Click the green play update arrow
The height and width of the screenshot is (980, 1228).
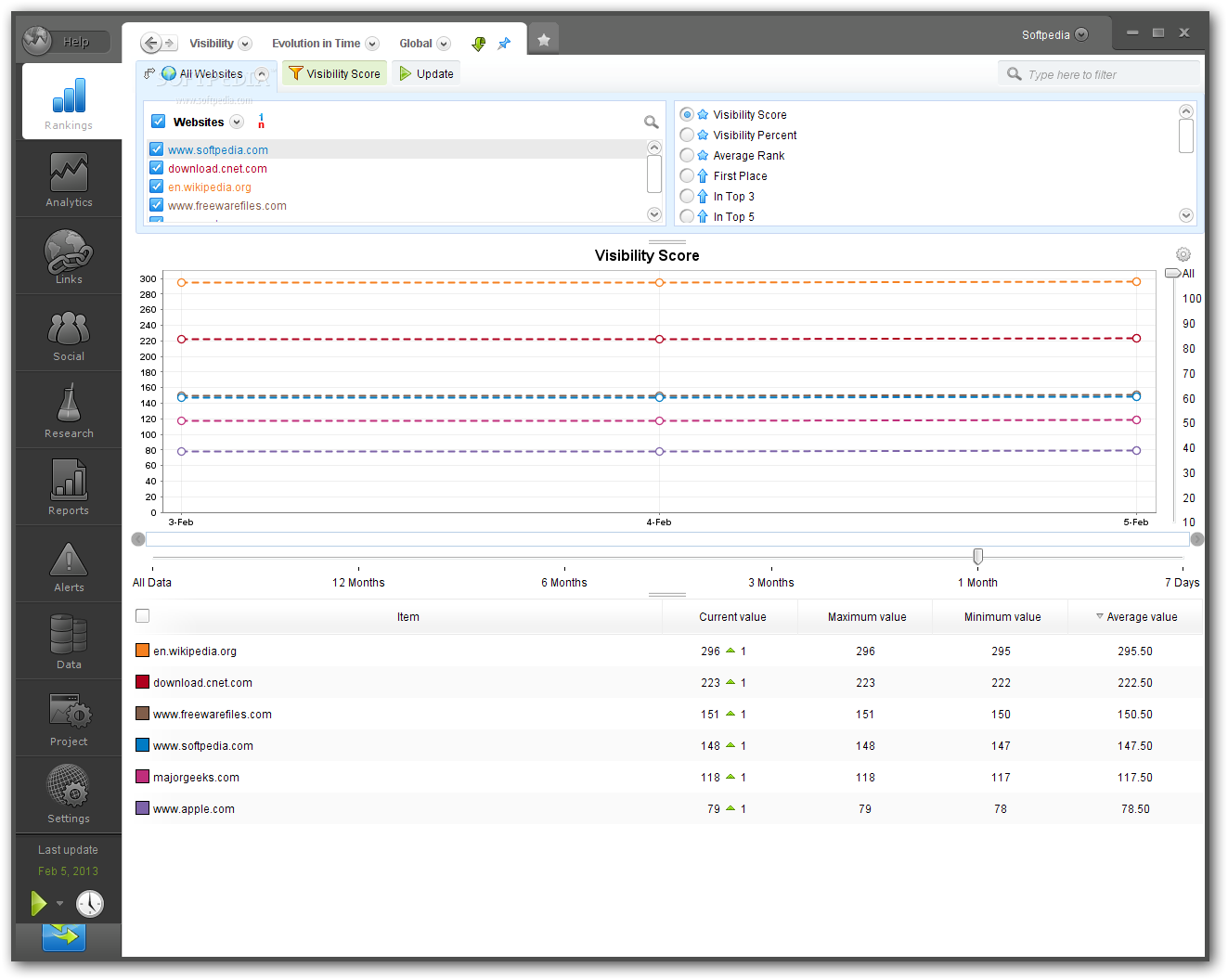point(38,903)
